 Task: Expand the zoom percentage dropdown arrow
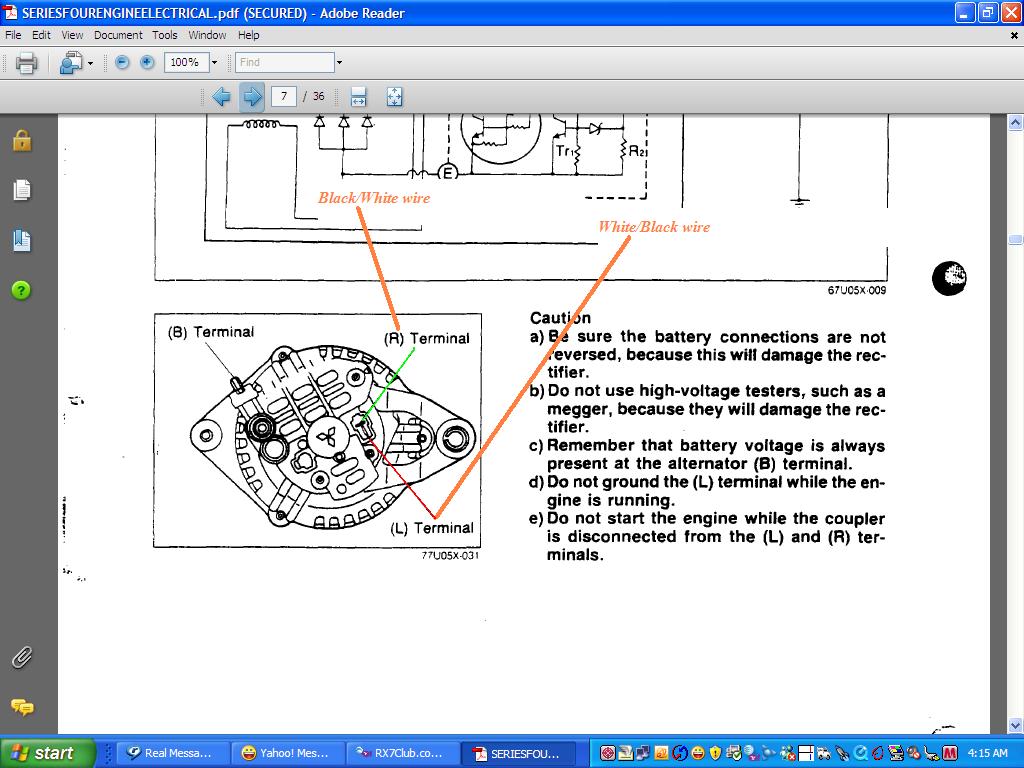[x=214, y=62]
